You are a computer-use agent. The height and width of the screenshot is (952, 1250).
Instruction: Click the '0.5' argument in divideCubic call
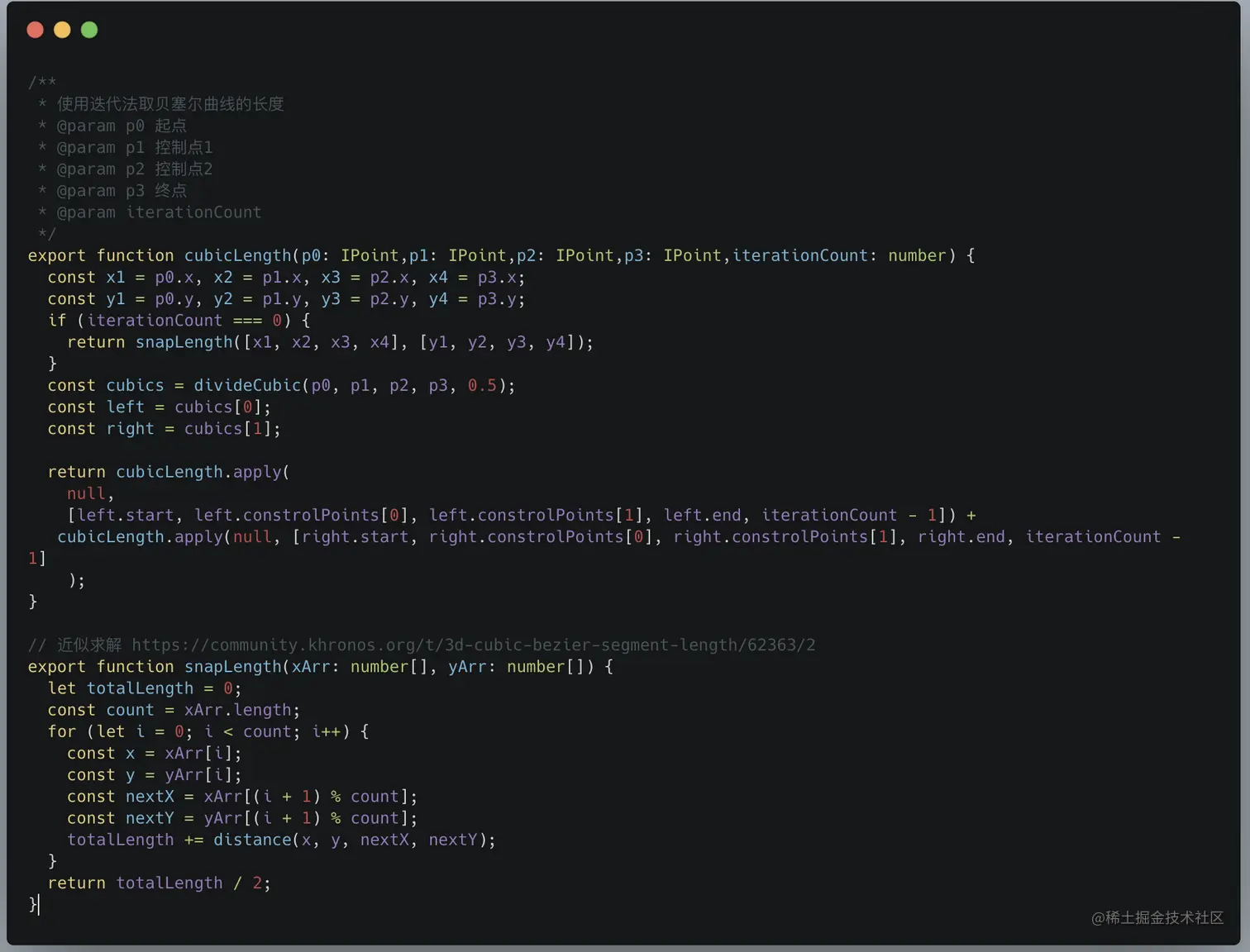tap(483, 385)
